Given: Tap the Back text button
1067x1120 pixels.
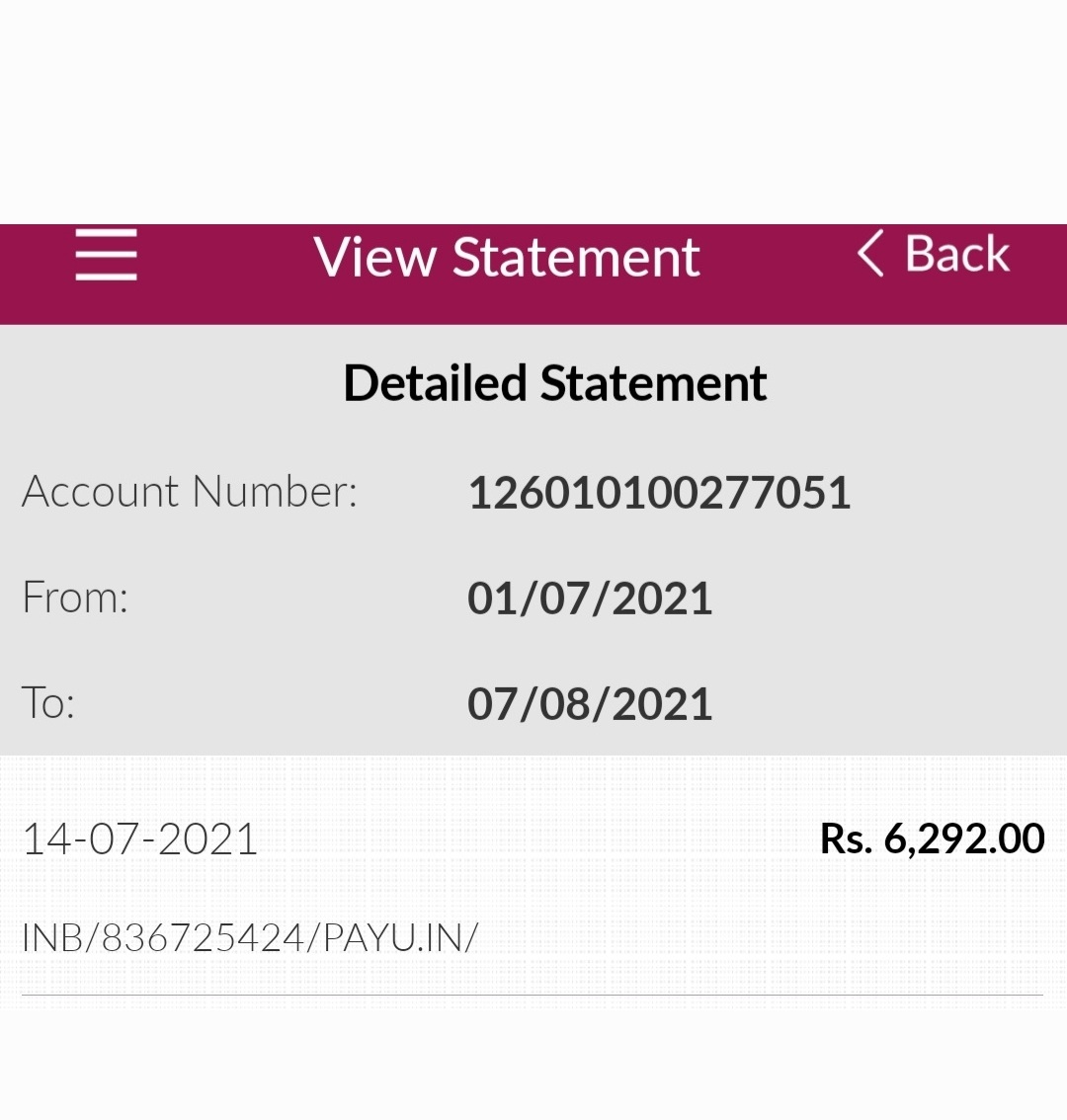Looking at the screenshot, I should (x=957, y=254).
